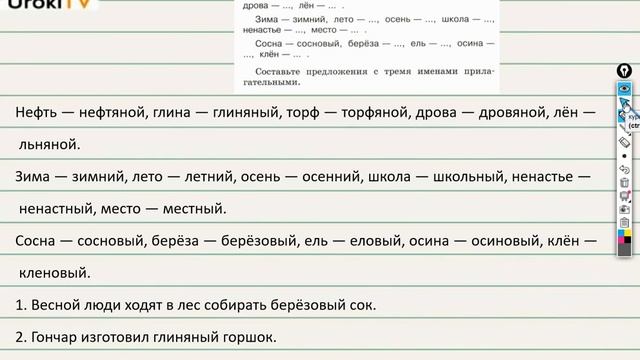Click the word 'дровяной'
Screen dimensions: 640x360
tap(512, 112)
